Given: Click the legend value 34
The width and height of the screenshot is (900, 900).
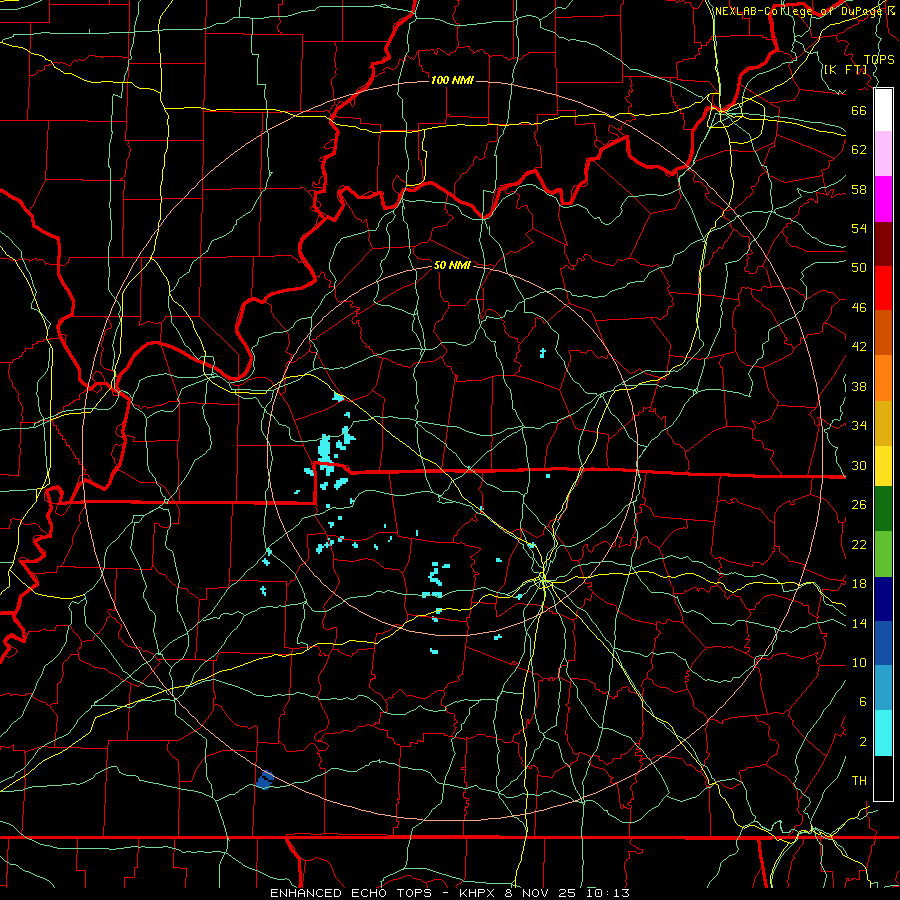Looking at the screenshot, I should coord(859,426).
